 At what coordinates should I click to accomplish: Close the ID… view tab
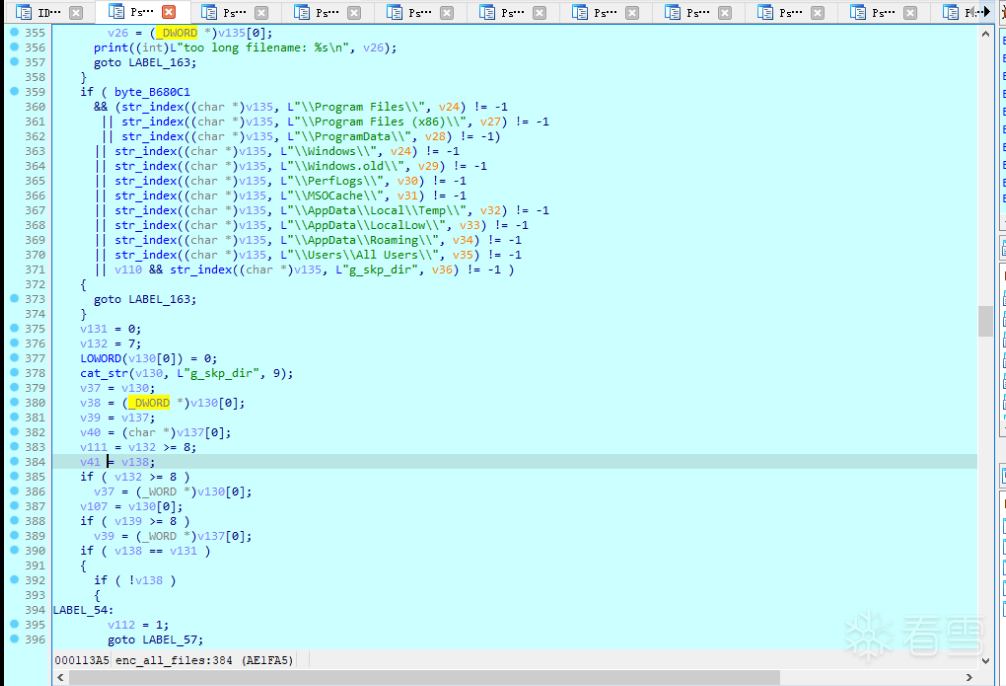76,12
